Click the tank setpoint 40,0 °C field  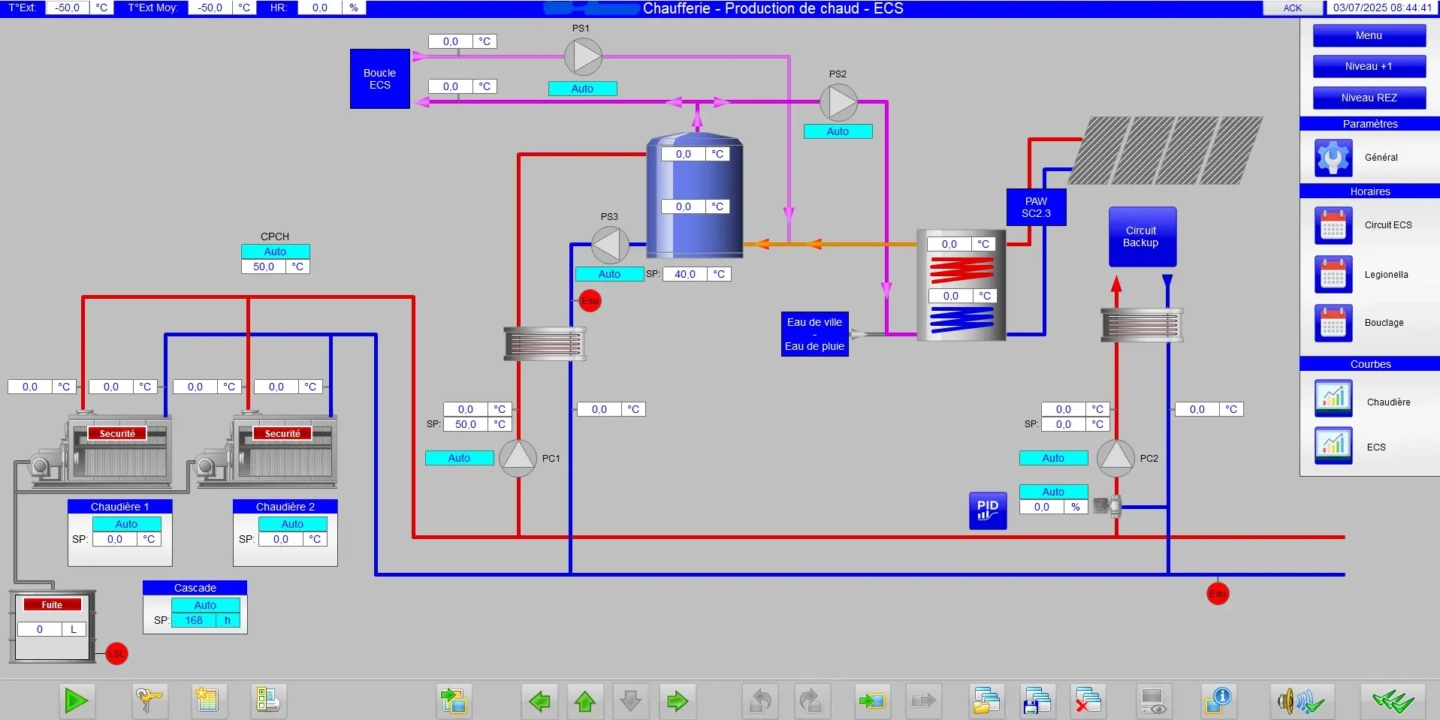[x=685, y=274]
